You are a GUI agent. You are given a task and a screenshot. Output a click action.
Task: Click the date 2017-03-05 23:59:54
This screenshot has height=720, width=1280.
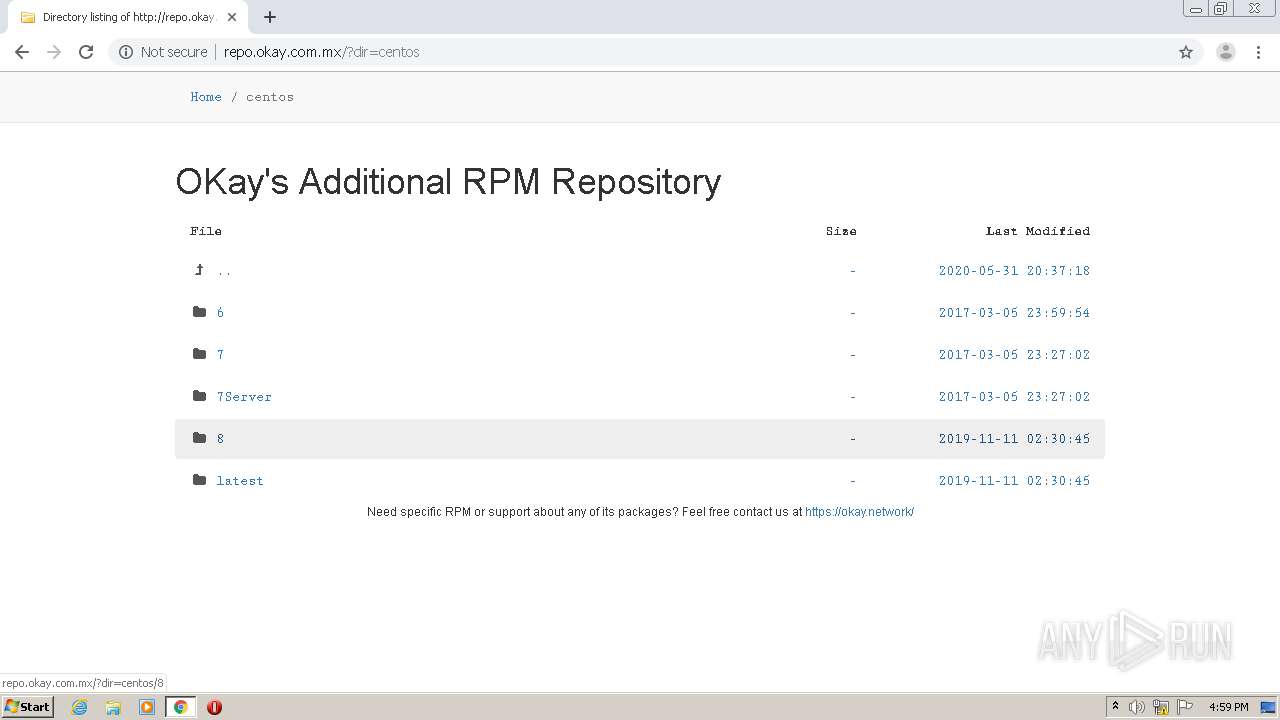(1014, 313)
